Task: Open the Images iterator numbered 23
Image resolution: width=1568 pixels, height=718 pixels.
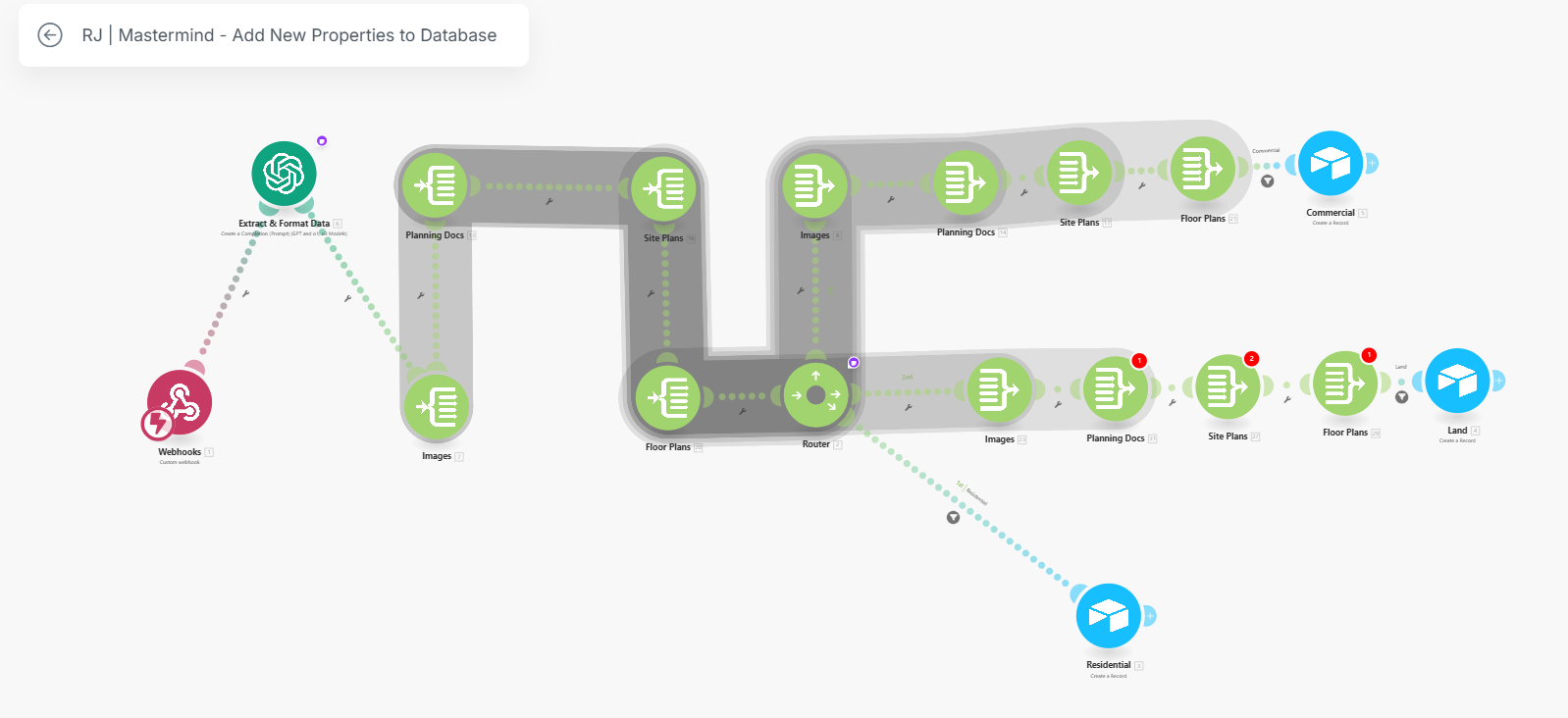Action: (x=1000, y=389)
